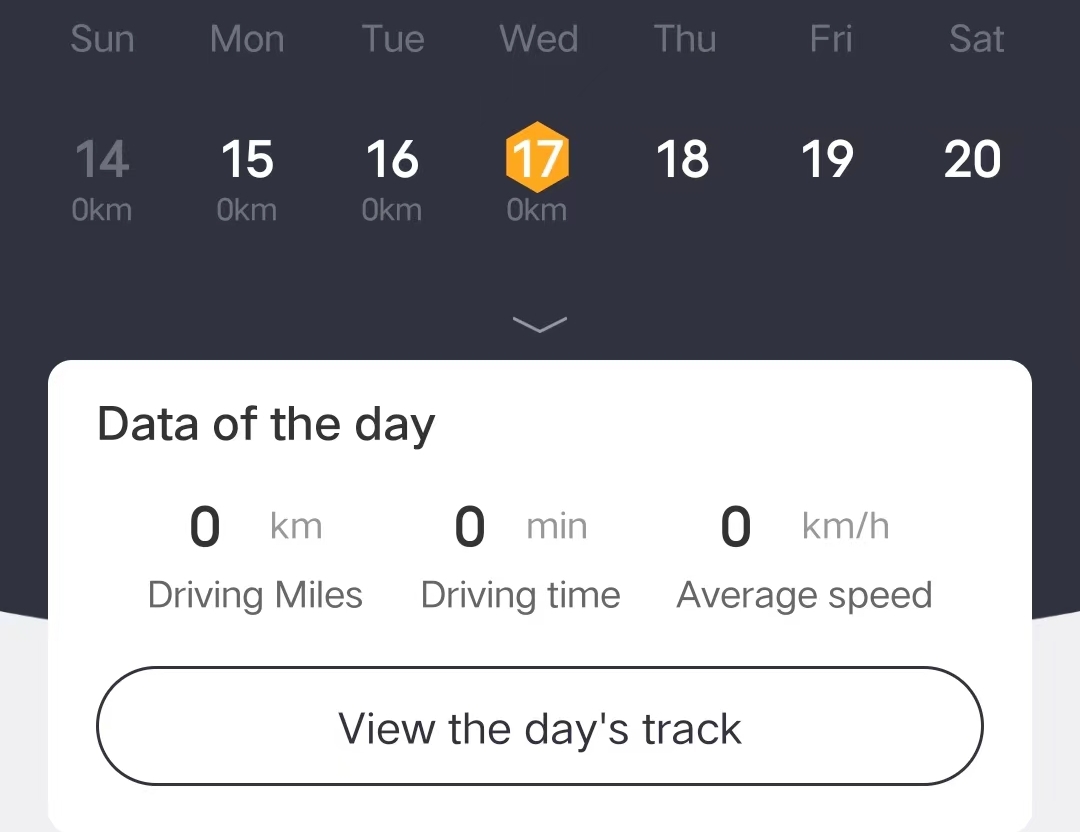Open View the day's track
The image size is (1080, 832).
540,727
